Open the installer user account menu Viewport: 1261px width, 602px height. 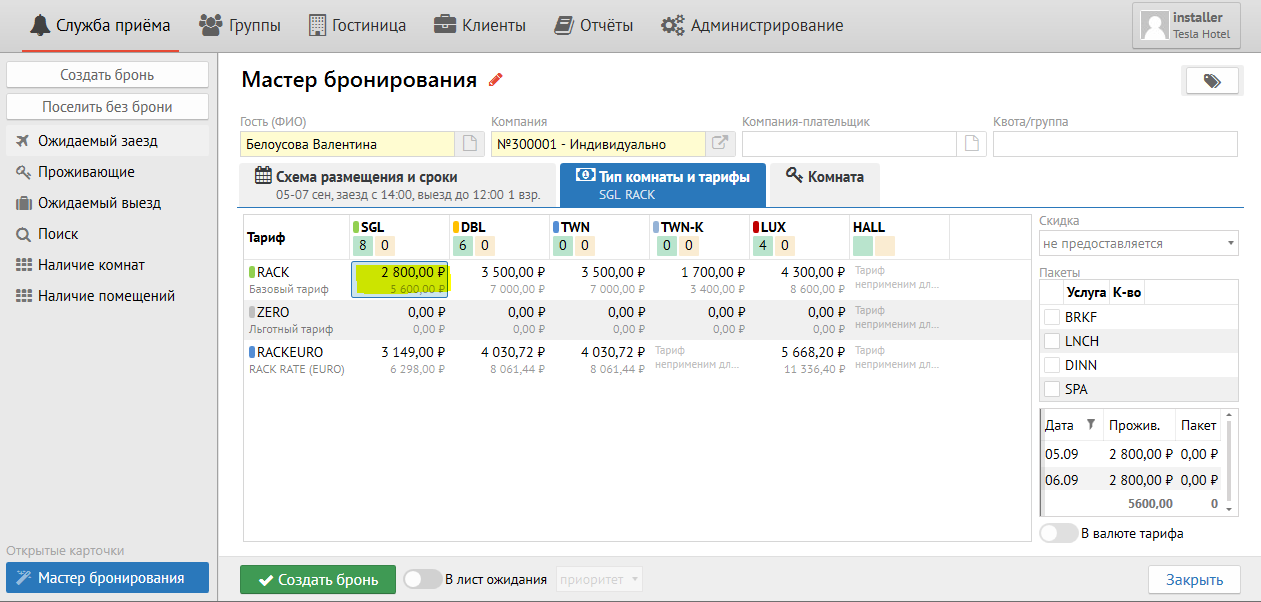(x=1186, y=26)
